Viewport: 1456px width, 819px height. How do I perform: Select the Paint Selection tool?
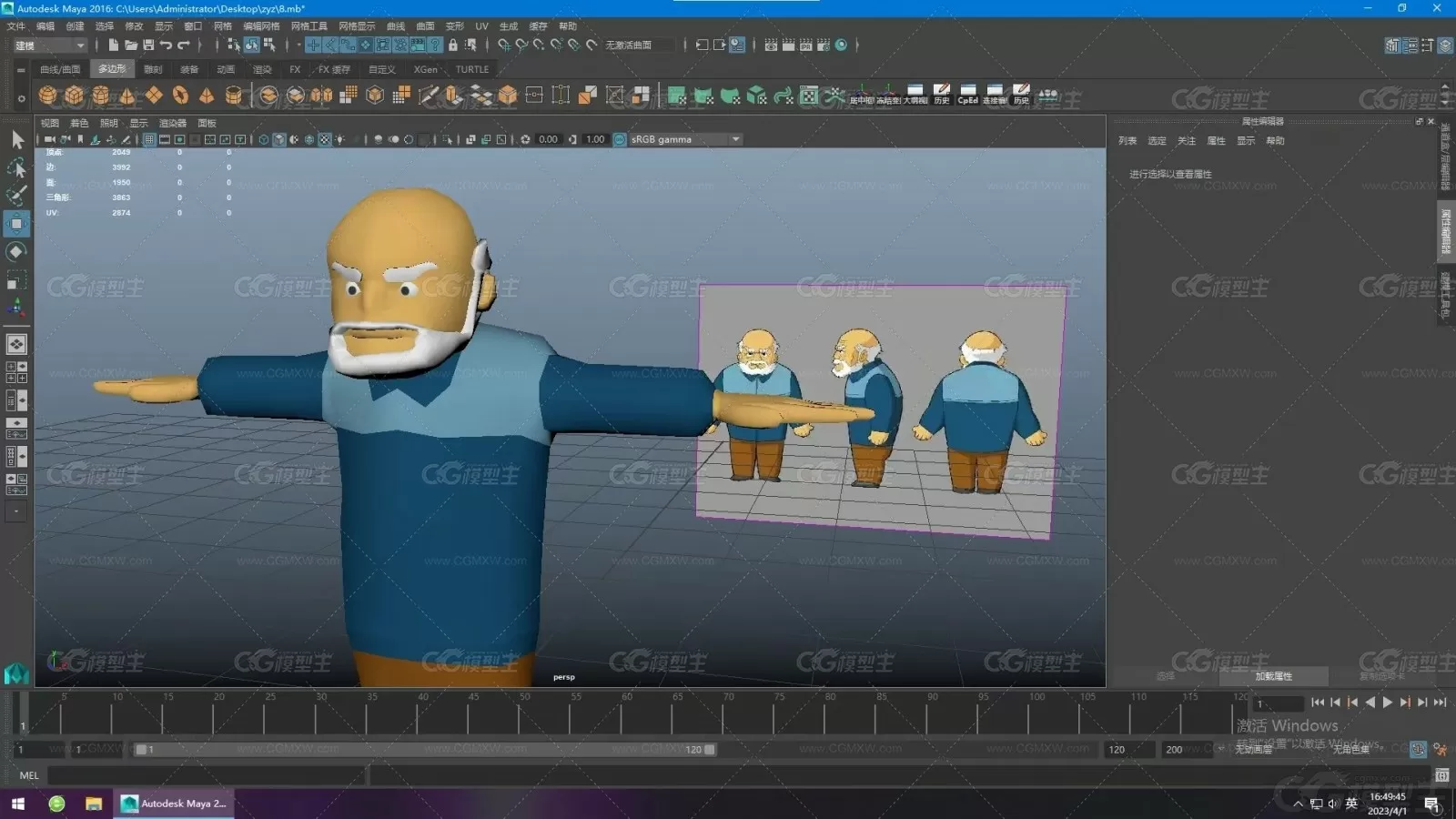(x=16, y=195)
